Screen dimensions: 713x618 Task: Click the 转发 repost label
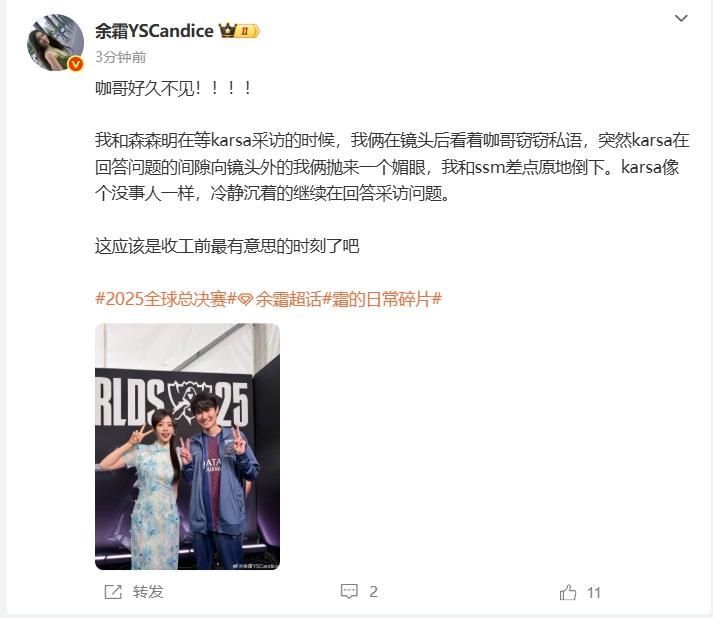[x=148, y=592]
